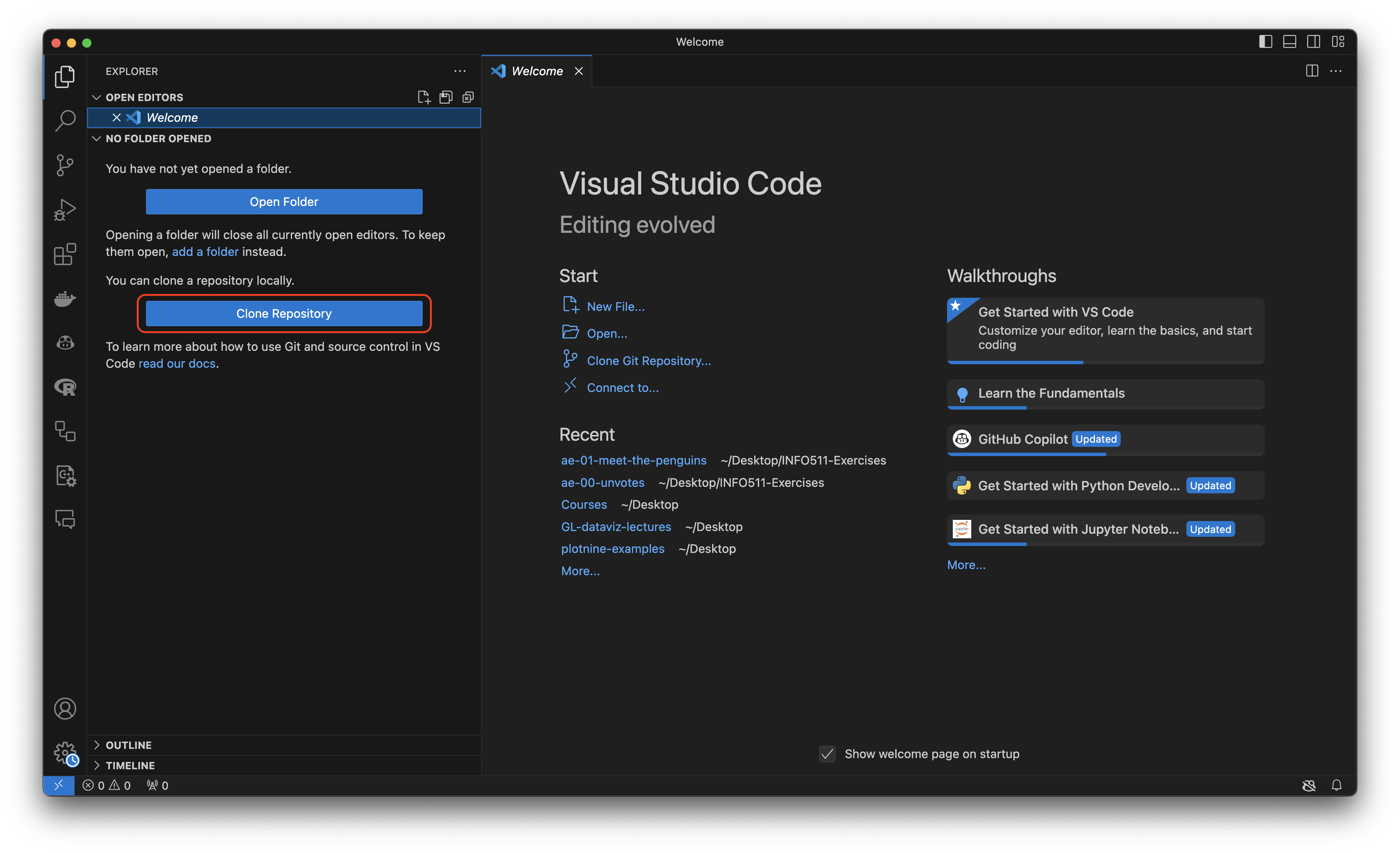This screenshot has height=853, width=1400.
Task: Select the Welcome editor tab
Action: point(536,71)
